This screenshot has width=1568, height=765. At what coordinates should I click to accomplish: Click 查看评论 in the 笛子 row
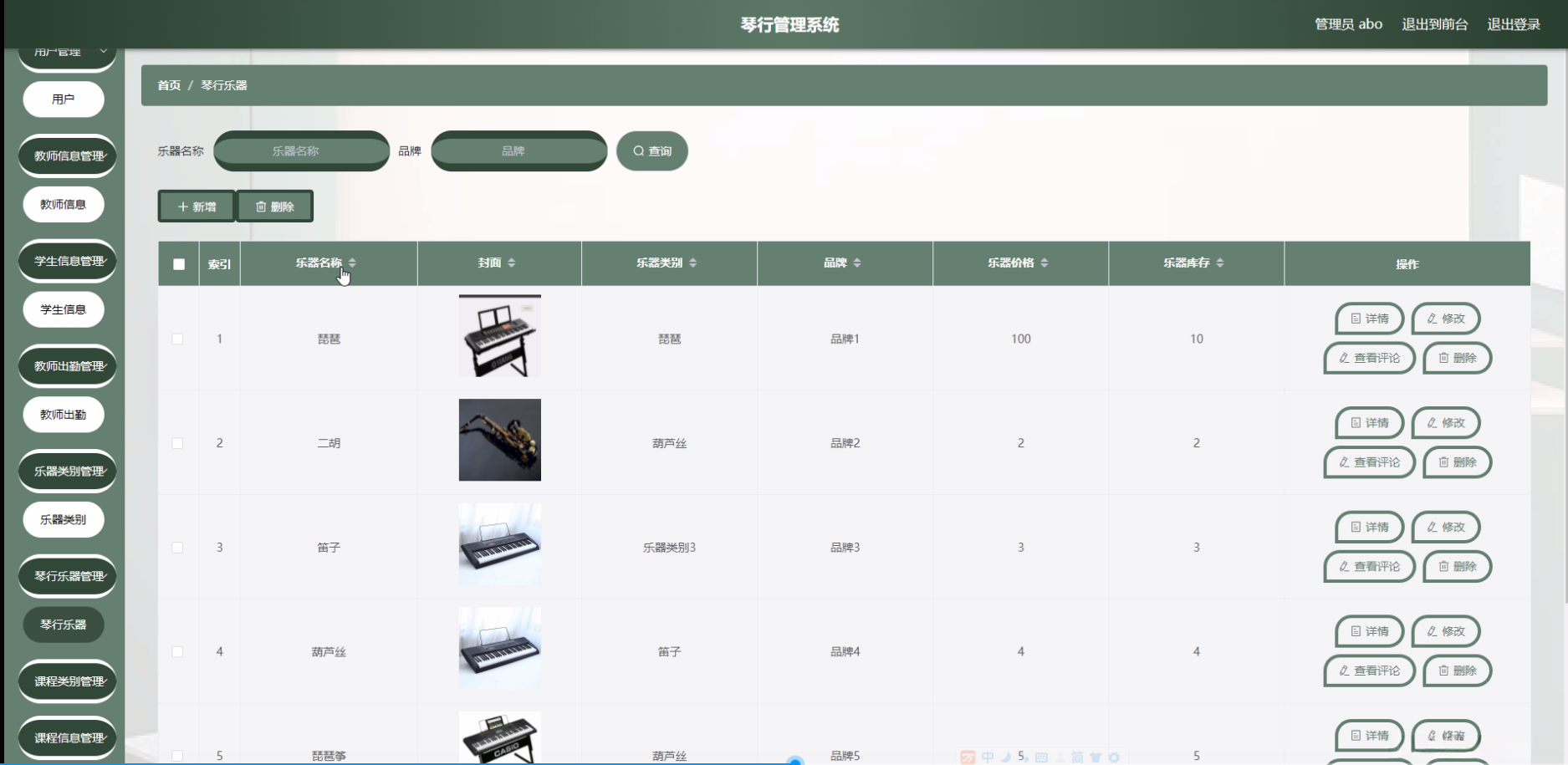(x=1369, y=567)
